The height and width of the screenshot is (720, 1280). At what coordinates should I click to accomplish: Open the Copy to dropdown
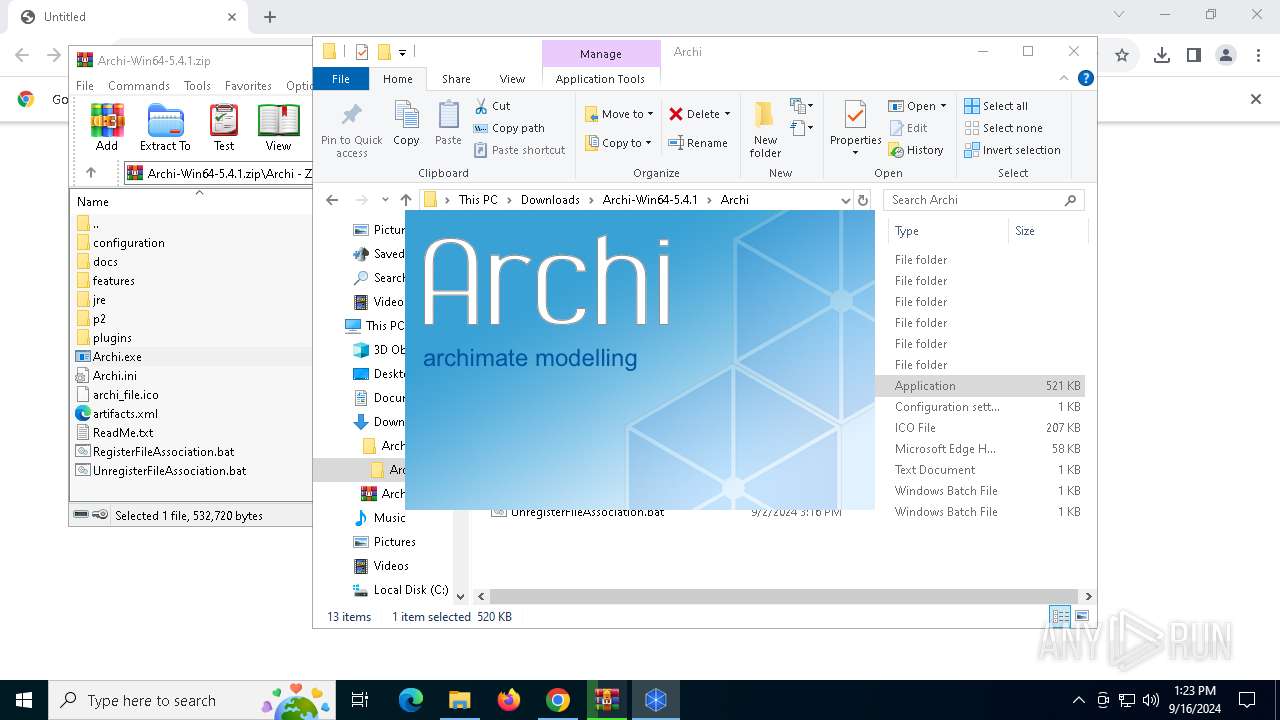pyautogui.click(x=619, y=143)
